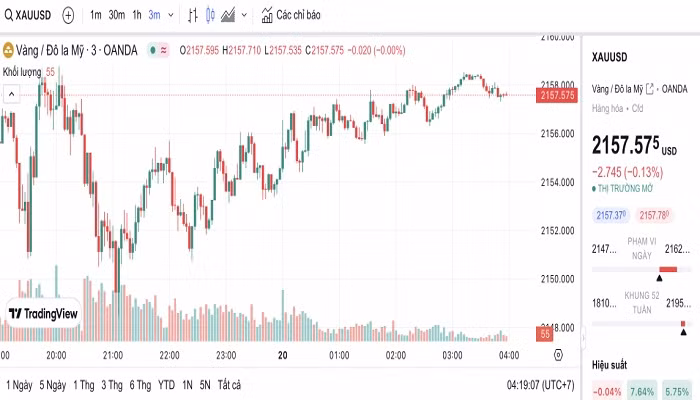
Task: Click the 04:19:07 (UTC+7) timezone clock
Action: [x=541, y=385]
